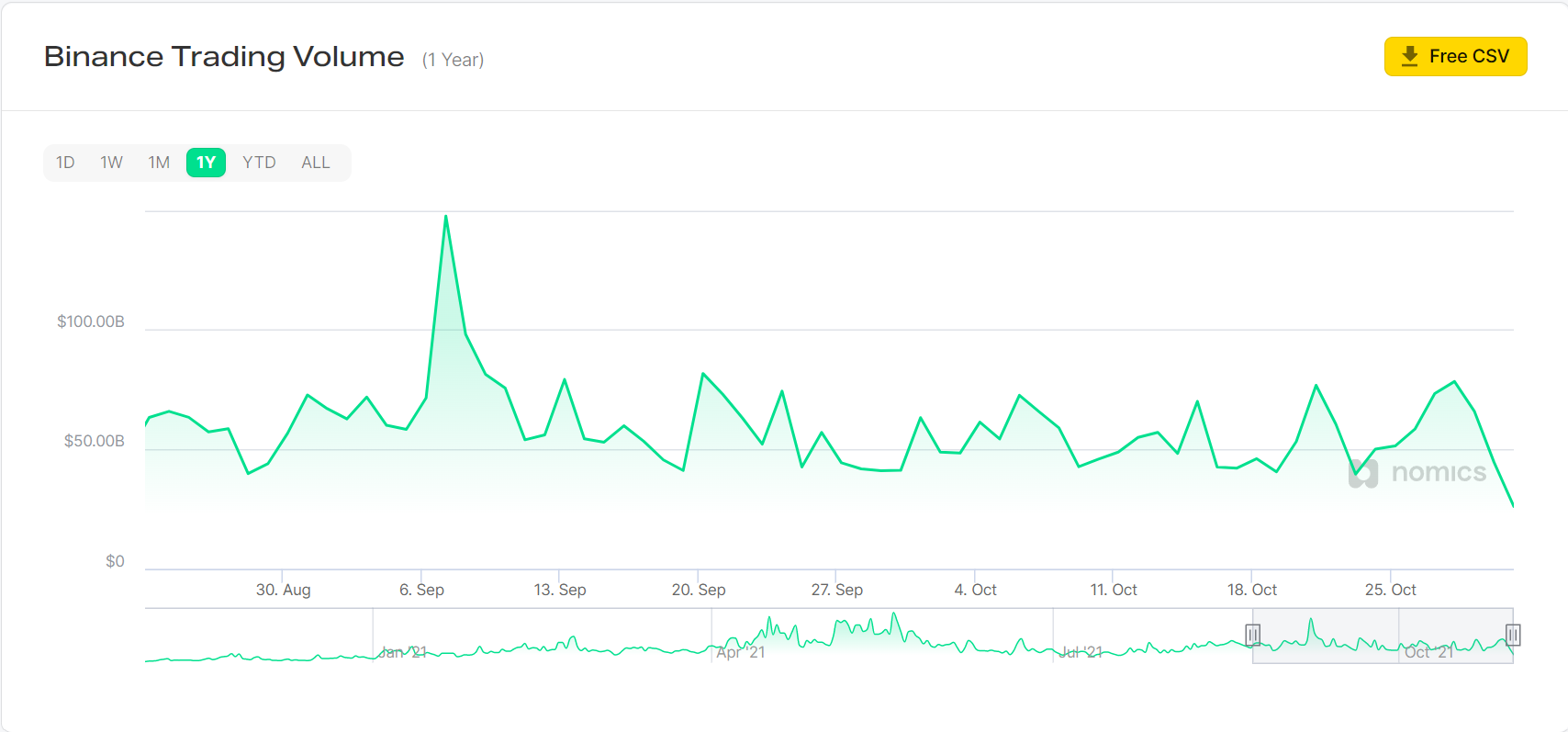Click the 11. Oct axis label
This screenshot has width=1568, height=732.
(1114, 590)
